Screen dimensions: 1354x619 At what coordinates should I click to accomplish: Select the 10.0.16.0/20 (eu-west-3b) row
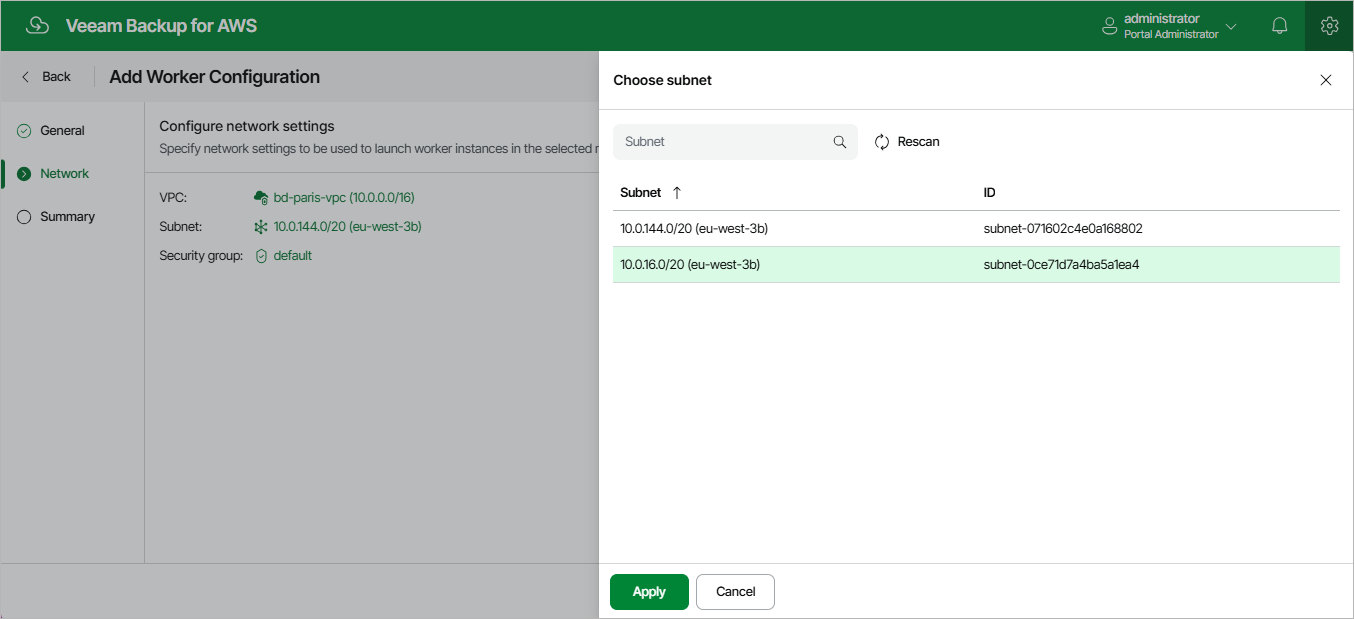[x=976, y=265]
